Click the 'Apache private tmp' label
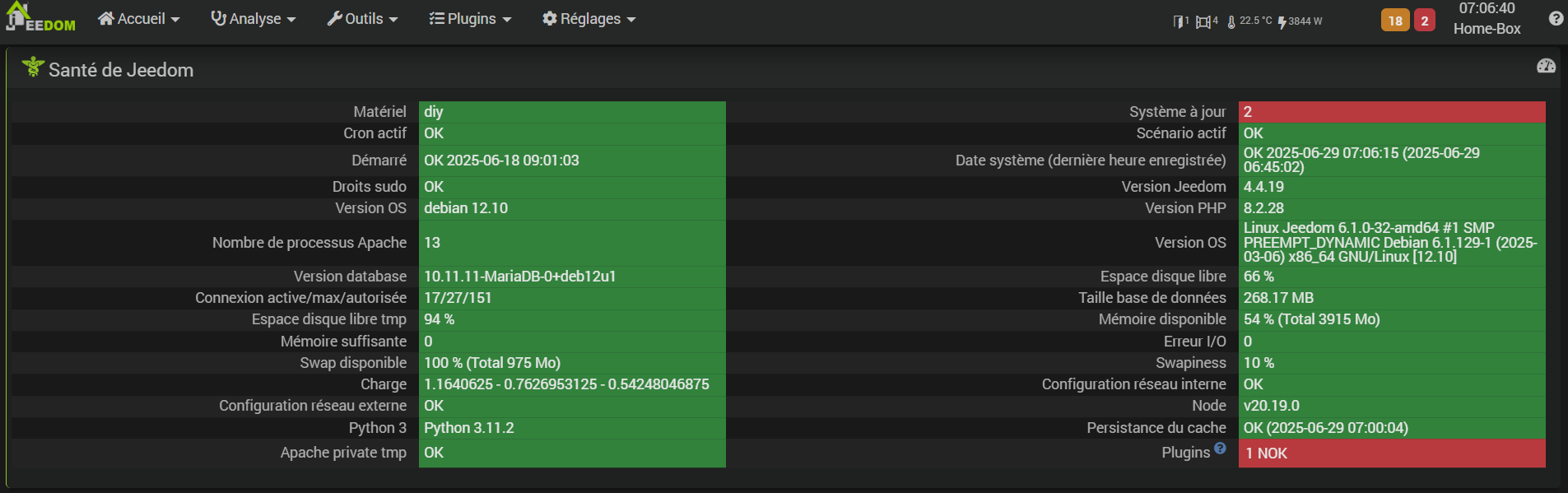Image resolution: width=1568 pixels, height=493 pixels. (343, 453)
